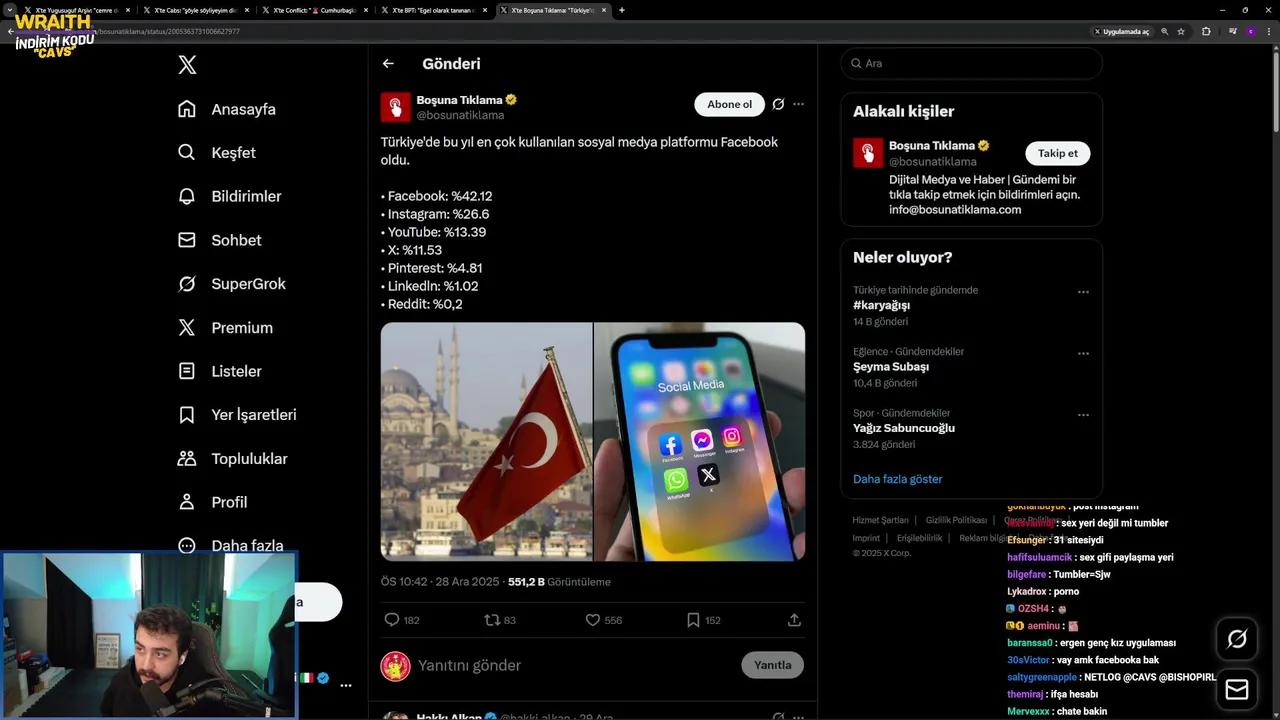Click the browser zoom magnifier icon
Screen dimensions: 1280x720
pos(1164,32)
